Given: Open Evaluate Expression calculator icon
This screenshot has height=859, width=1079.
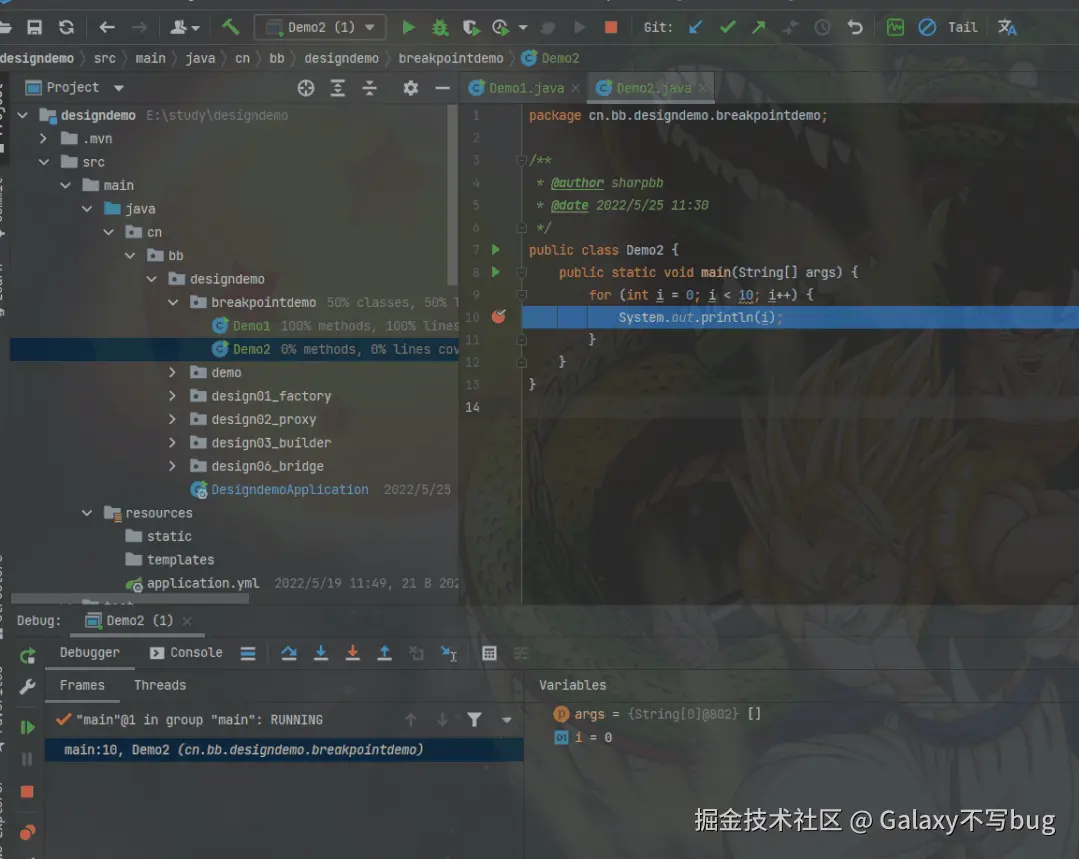Looking at the screenshot, I should point(489,653).
